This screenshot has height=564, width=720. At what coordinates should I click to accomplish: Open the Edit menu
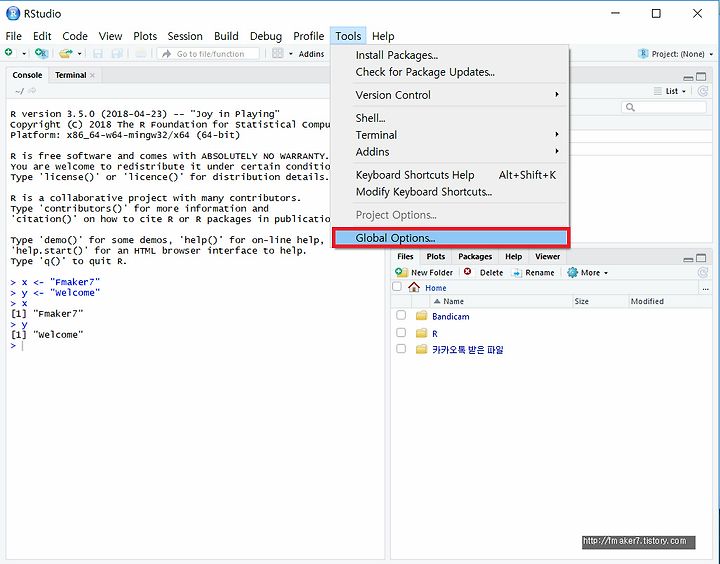[42, 36]
